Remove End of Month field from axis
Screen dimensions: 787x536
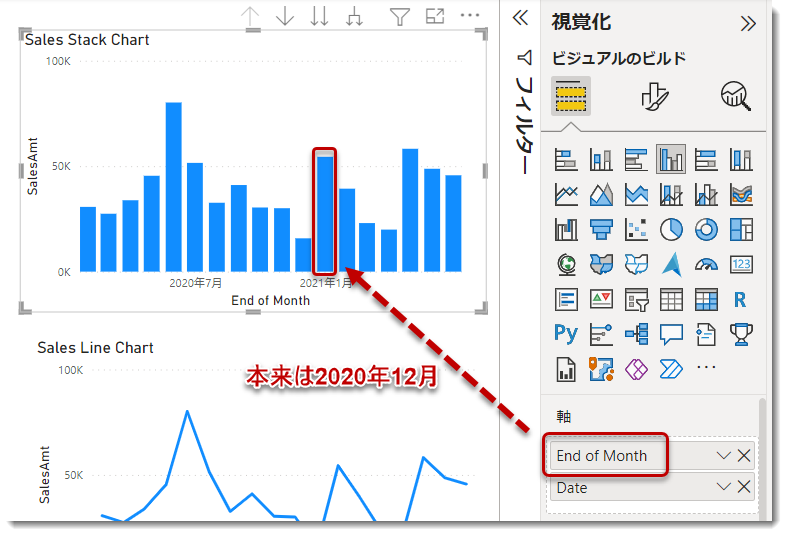744,456
